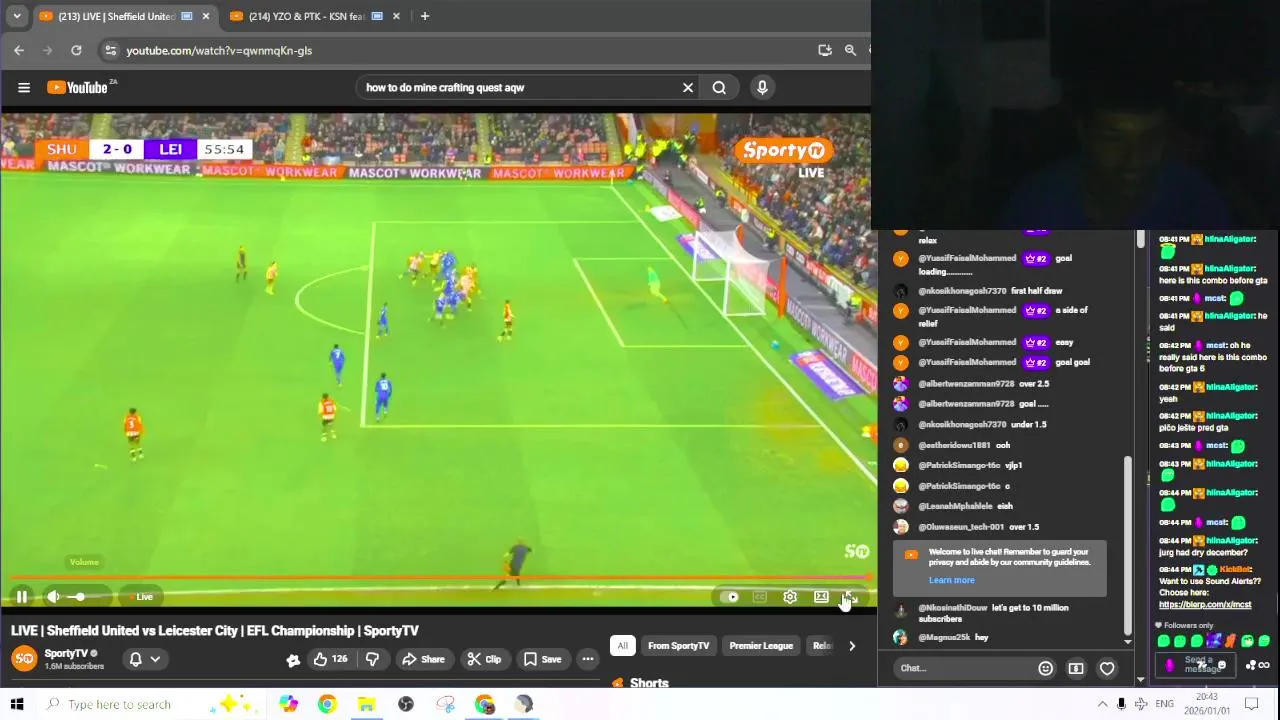This screenshot has width=1280, height=720.
Task: Click the YouTube live chat input
Action: pyautogui.click(x=962, y=668)
